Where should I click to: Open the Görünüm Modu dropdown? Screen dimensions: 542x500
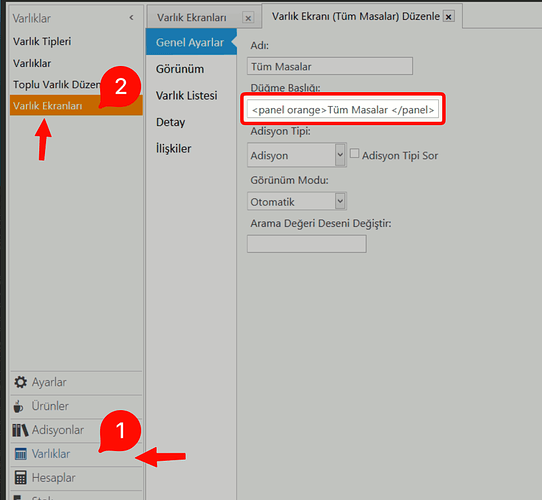coord(340,201)
